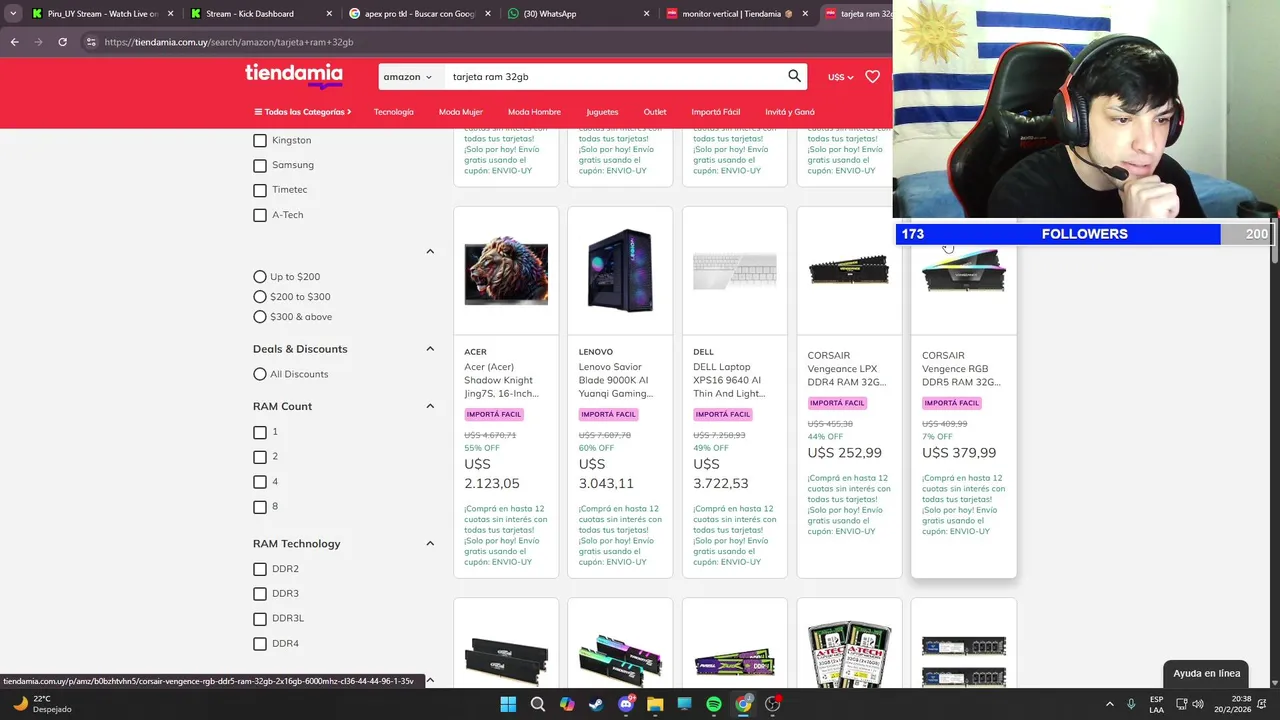Select the Up to $200 price option

tap(260, 277)
